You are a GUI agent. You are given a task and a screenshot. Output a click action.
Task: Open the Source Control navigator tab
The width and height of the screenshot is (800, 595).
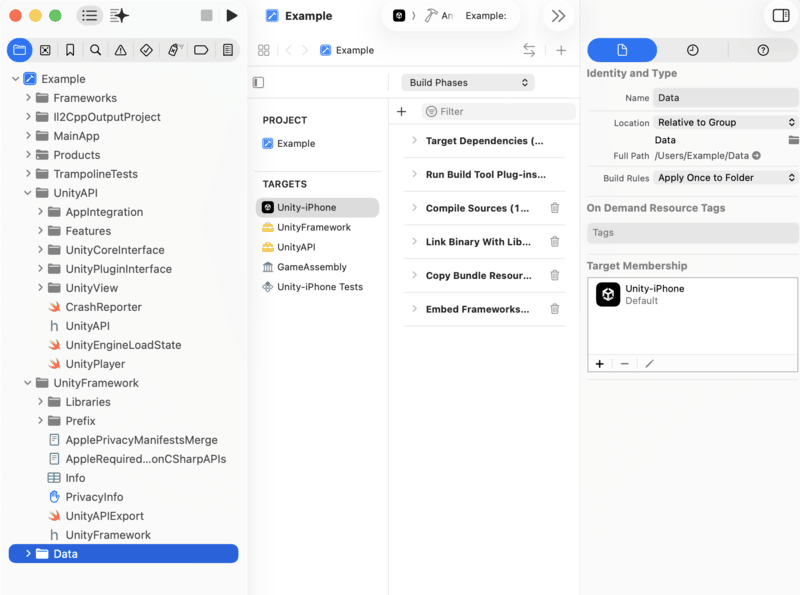pos(45,50)
